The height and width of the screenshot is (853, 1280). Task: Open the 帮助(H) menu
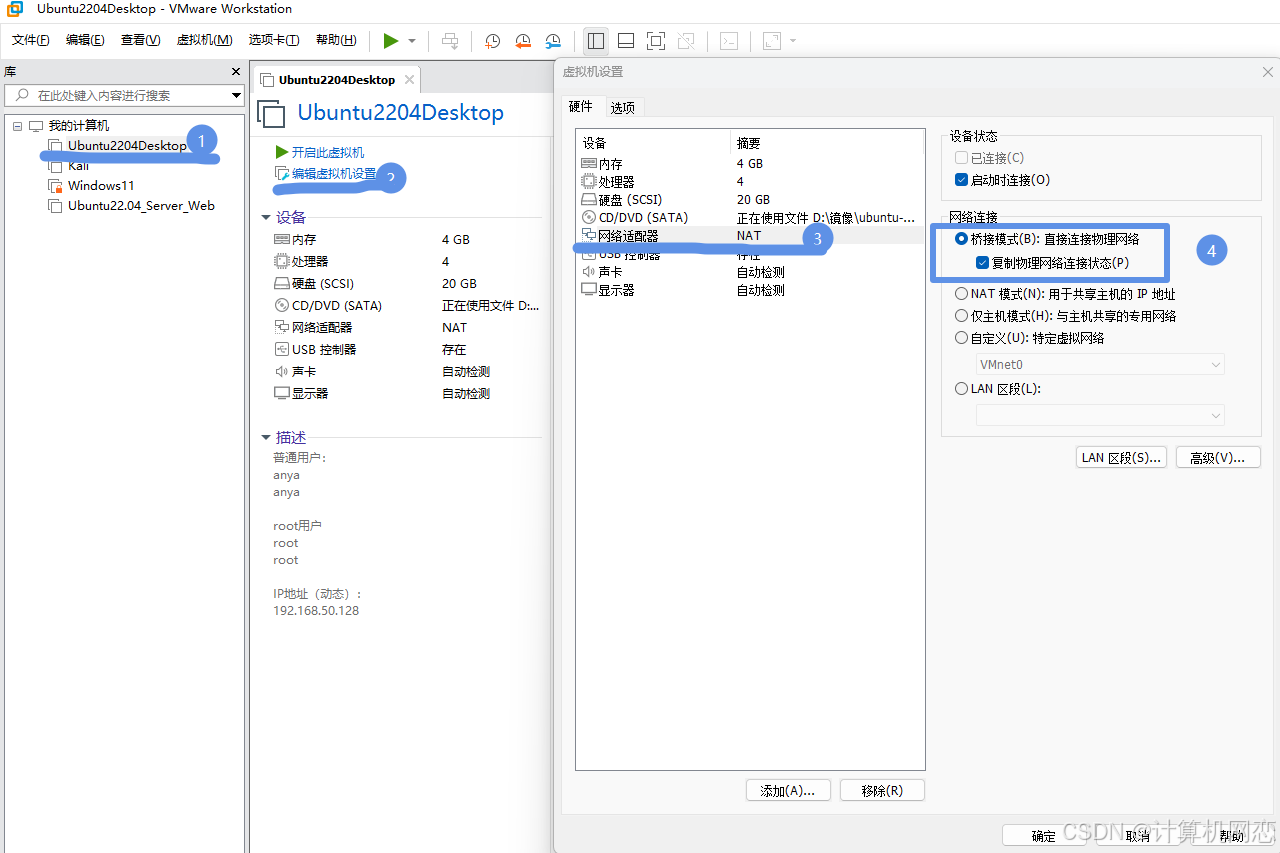336,40
